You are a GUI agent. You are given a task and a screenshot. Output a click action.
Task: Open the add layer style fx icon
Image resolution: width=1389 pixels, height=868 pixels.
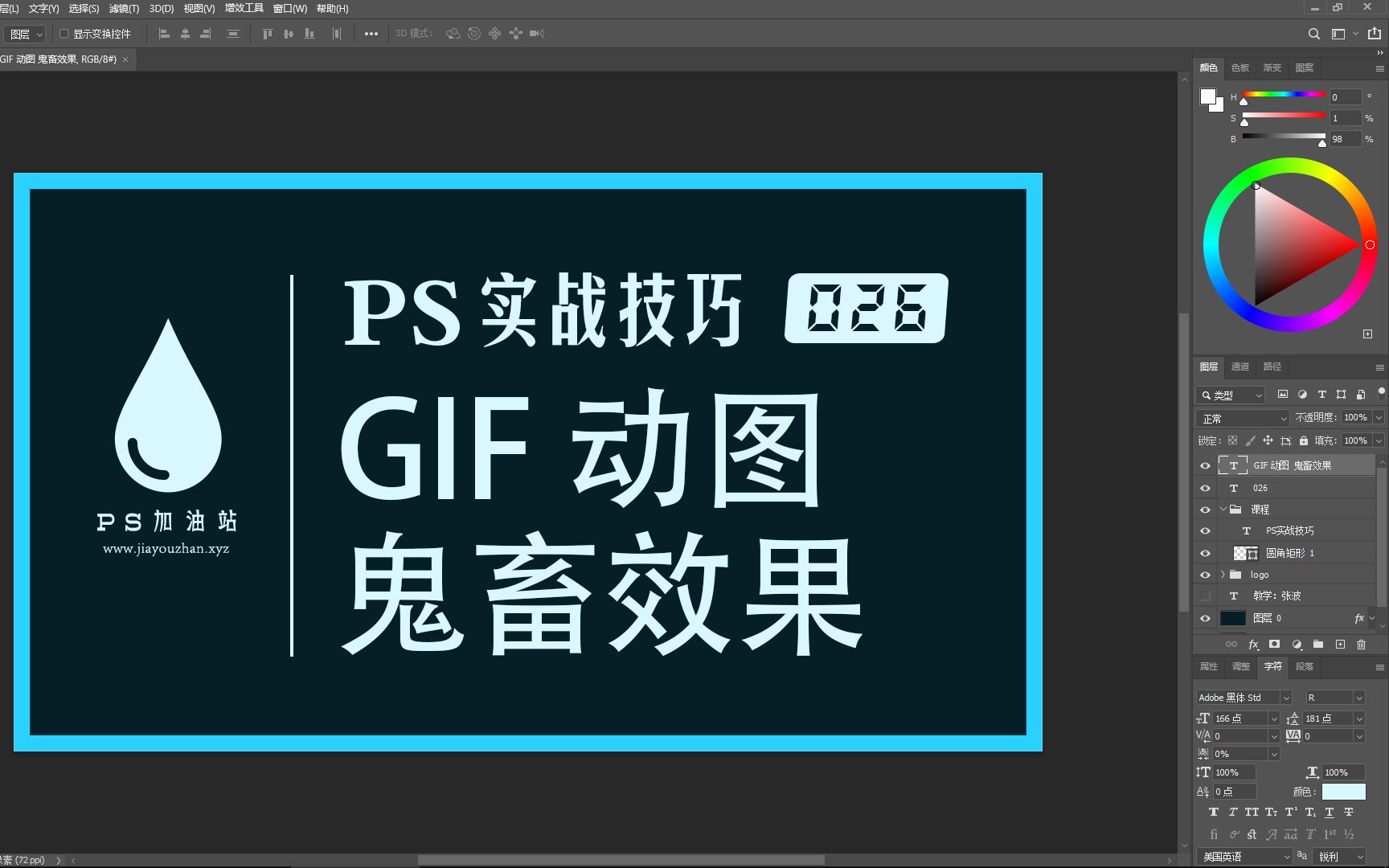point(1253,644)
